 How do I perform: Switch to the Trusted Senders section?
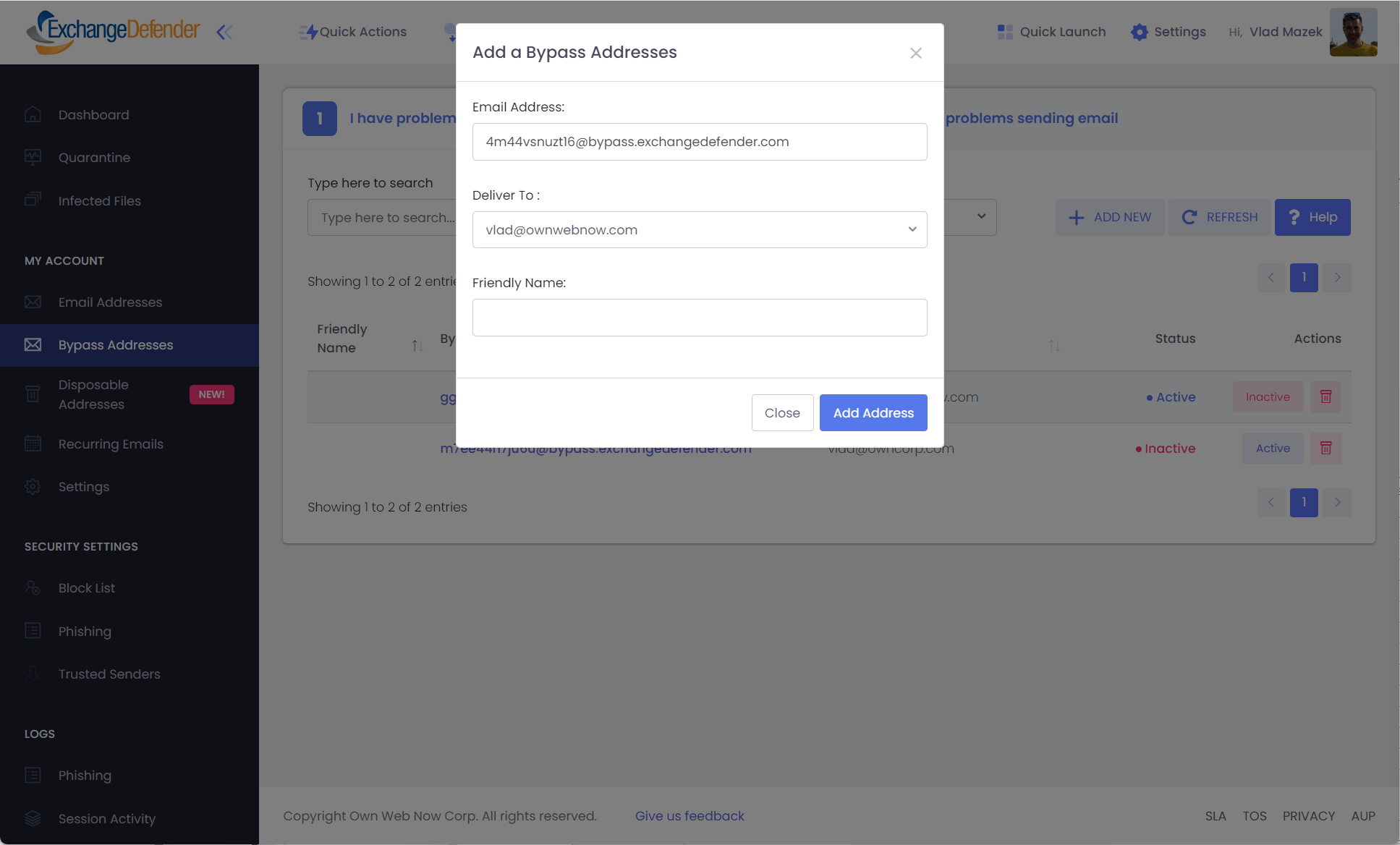pos(109,674)
